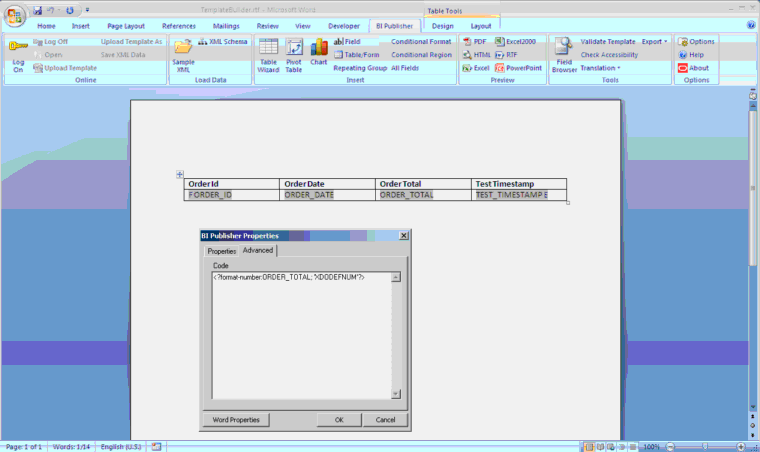Click the Redo icon in quick access toolbar
760x452 pixels.
(x=70, y=10)
